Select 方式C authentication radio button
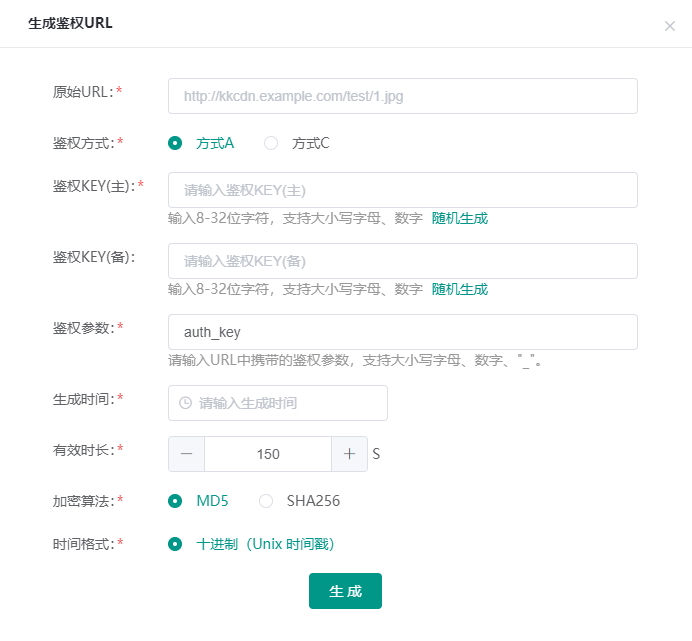The width and height of the screenshot is (692, 641). coord(271,143)
